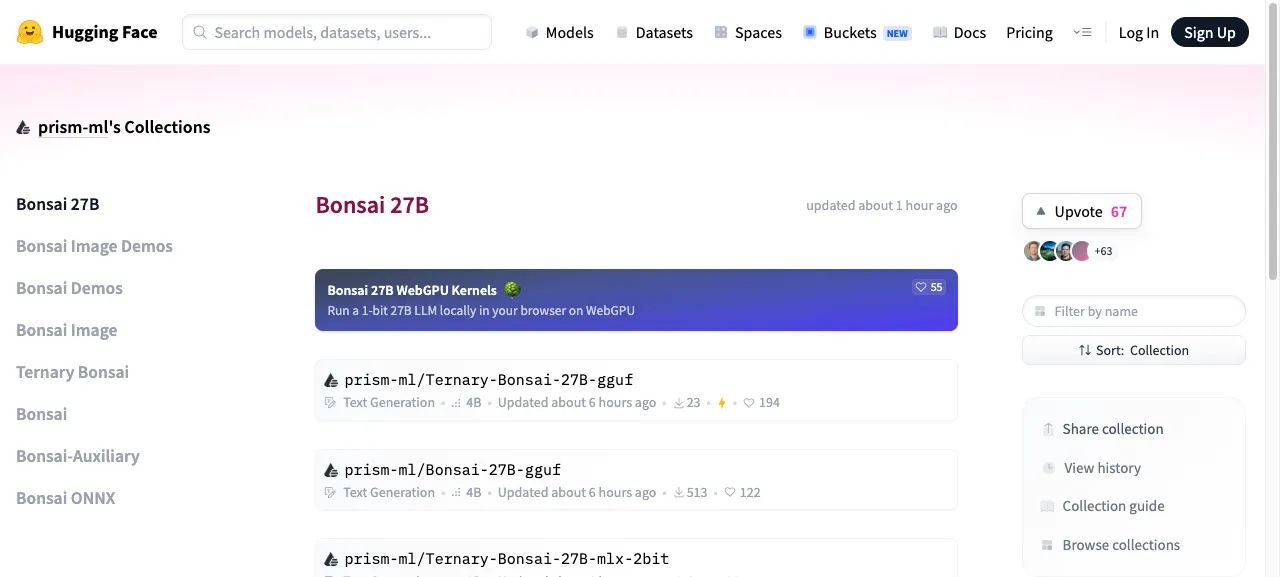Open Spaces from the top navigation

coord(748,33)
